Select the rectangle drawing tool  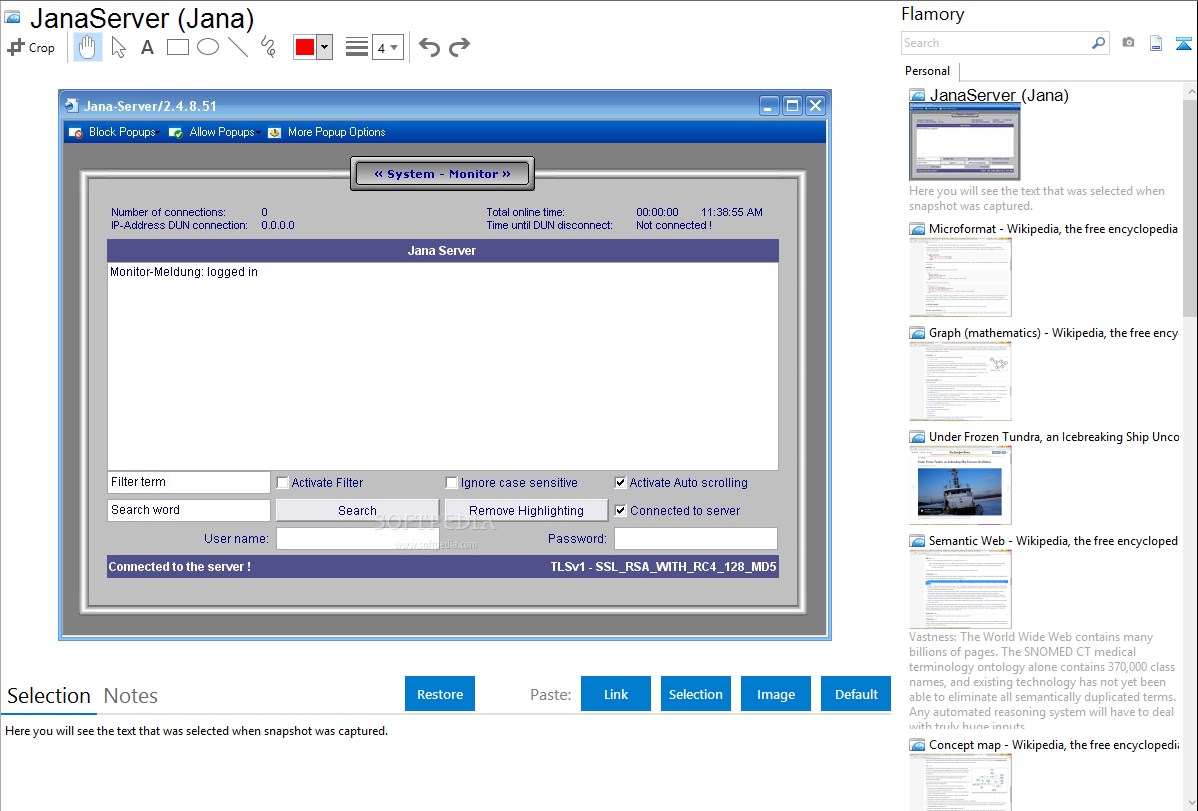177,47
